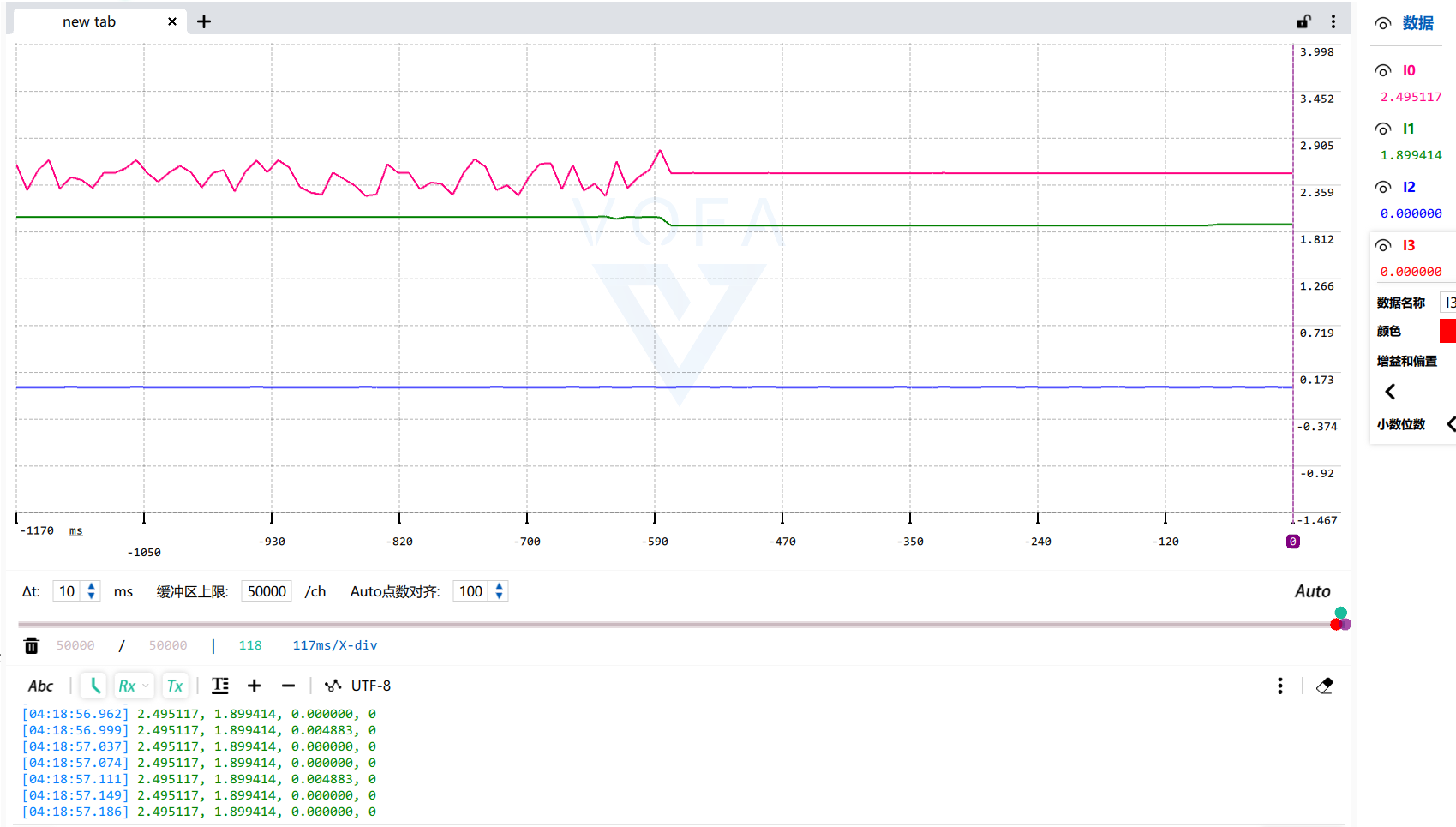Toggle visibility of channel I3
The width and height of the screenshot is (1456, 827).
[1383, 245]
